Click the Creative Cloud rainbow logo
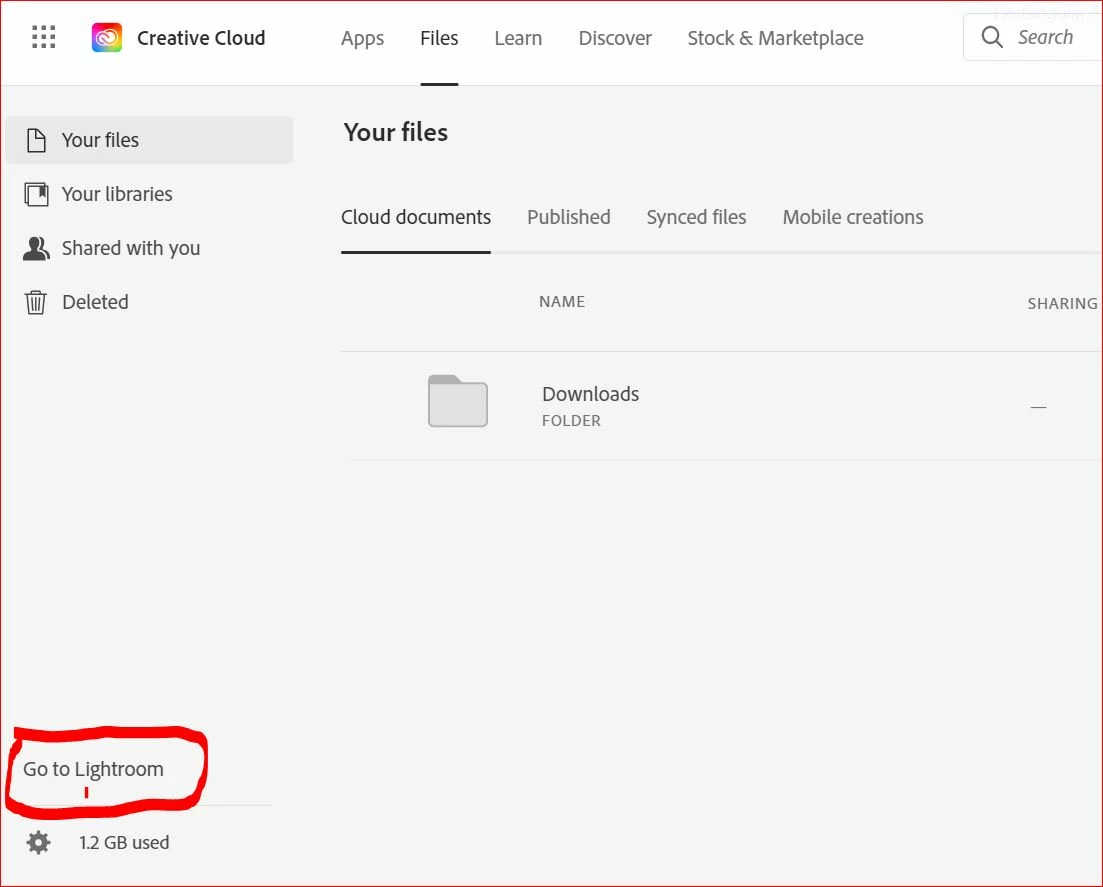The width and height of the screenshot is (1103, 887). [107, 37]
